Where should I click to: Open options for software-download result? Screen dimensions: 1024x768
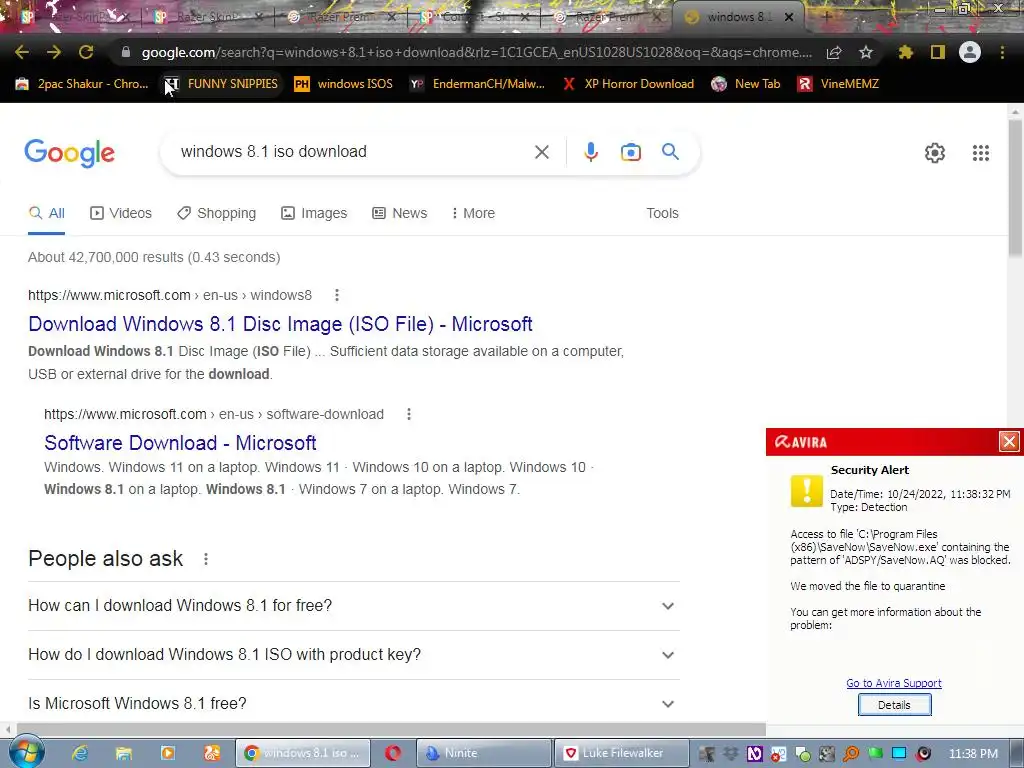tap(409, 414)
